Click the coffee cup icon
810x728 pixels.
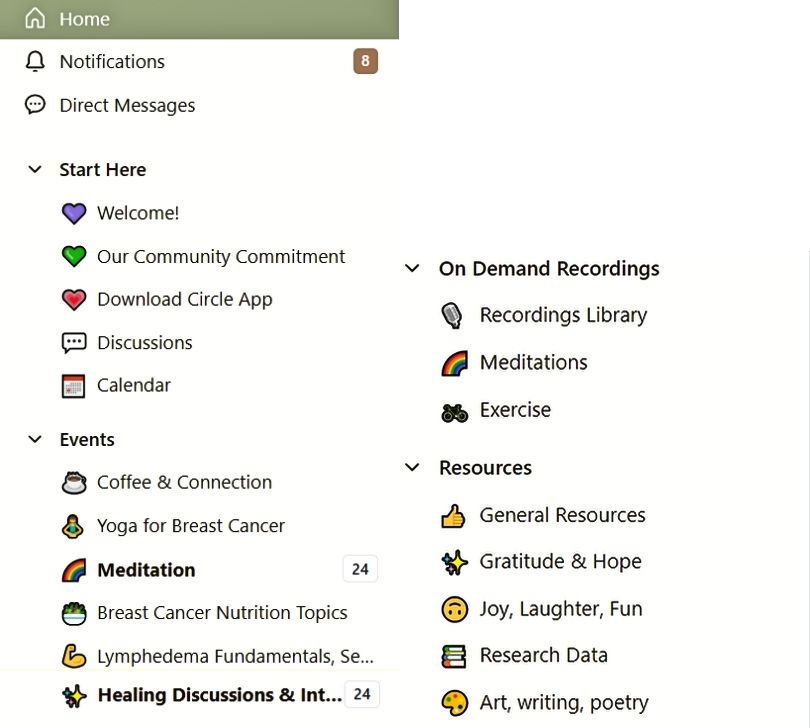pyautogui.click(x=74, y=483)
